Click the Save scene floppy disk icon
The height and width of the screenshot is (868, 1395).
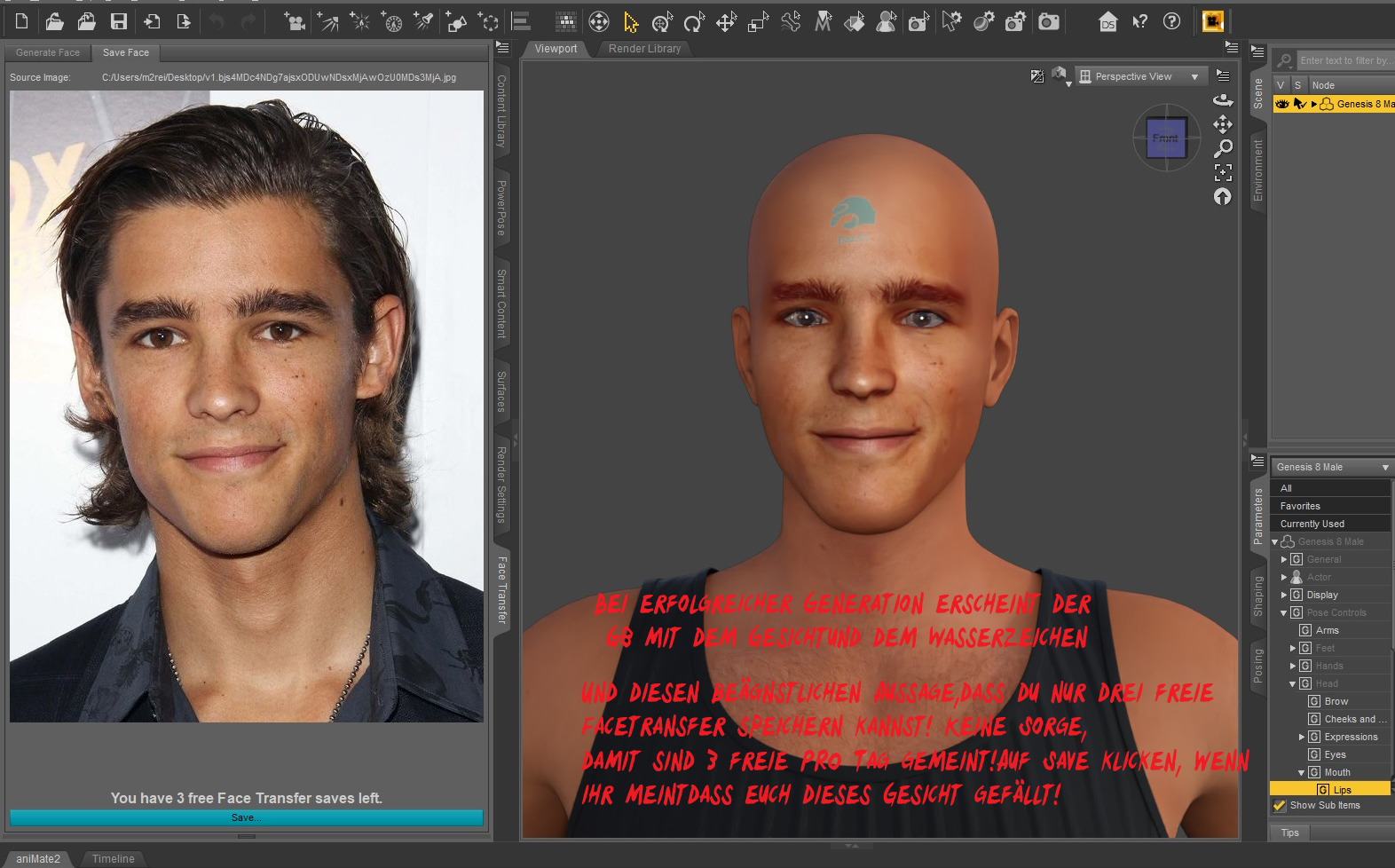[x=118, y=21]
